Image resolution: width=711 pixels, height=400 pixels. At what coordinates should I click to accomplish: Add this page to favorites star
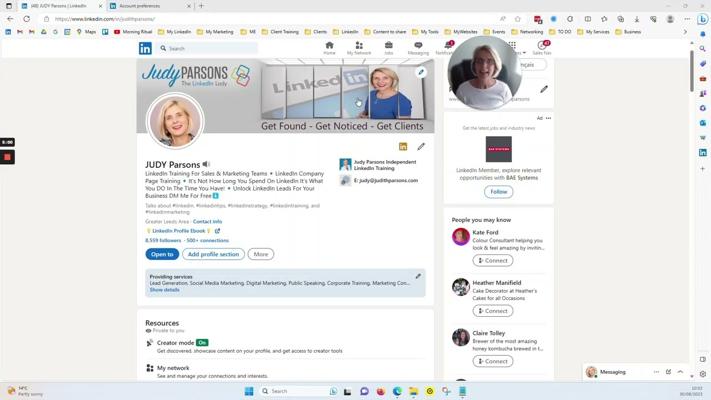(518, 19)
